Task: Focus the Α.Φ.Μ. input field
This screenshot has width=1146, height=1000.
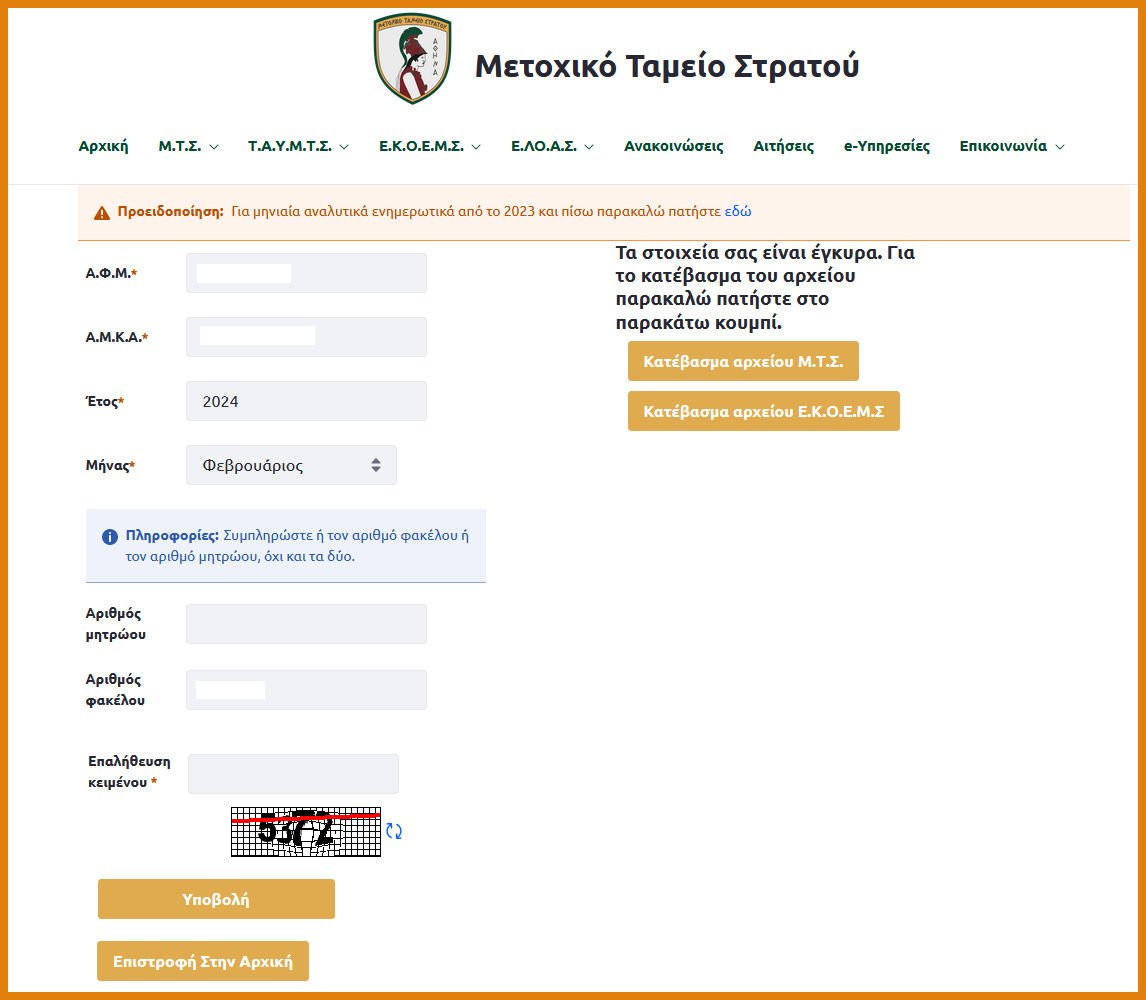Action: [306, 273]
